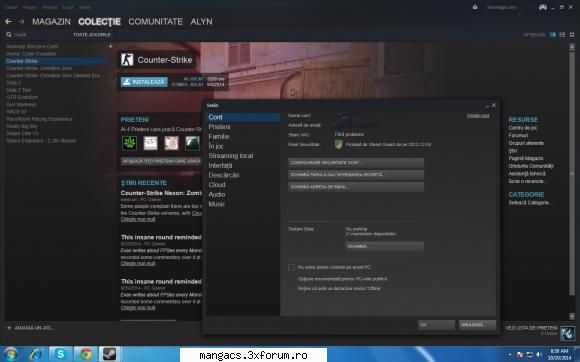Open Google Chrome in the taskbar
This screenshot has width=580, height=362.
coord(85,354)
